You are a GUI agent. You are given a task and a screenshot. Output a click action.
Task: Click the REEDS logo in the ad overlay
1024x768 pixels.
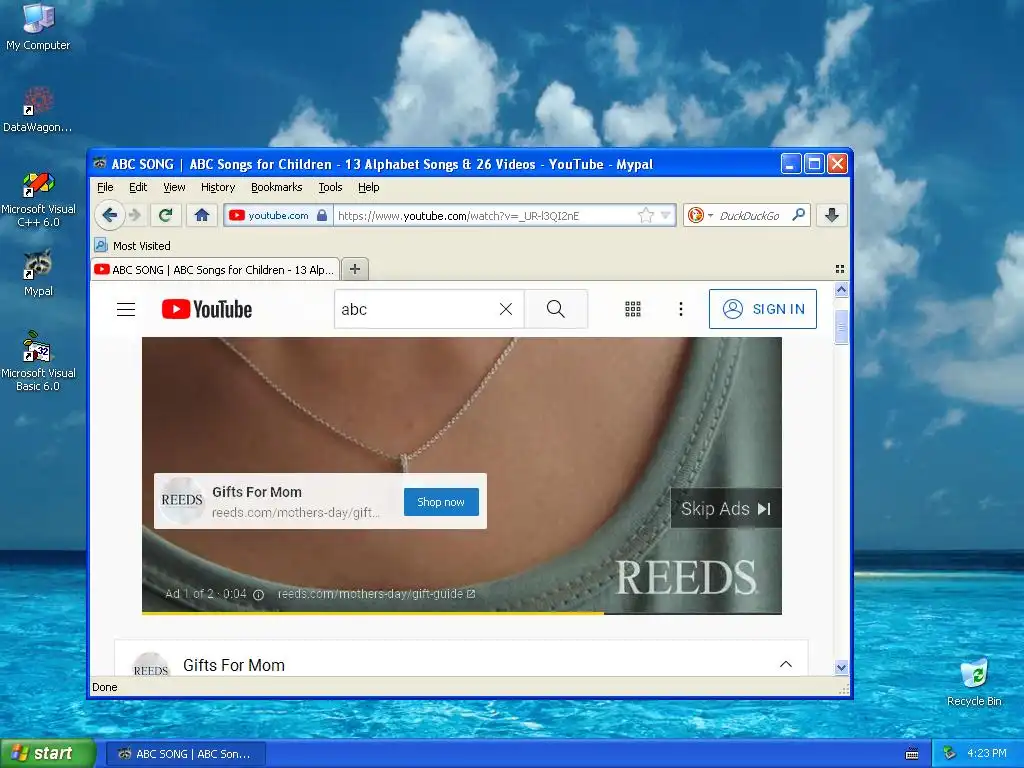[182, 500]
